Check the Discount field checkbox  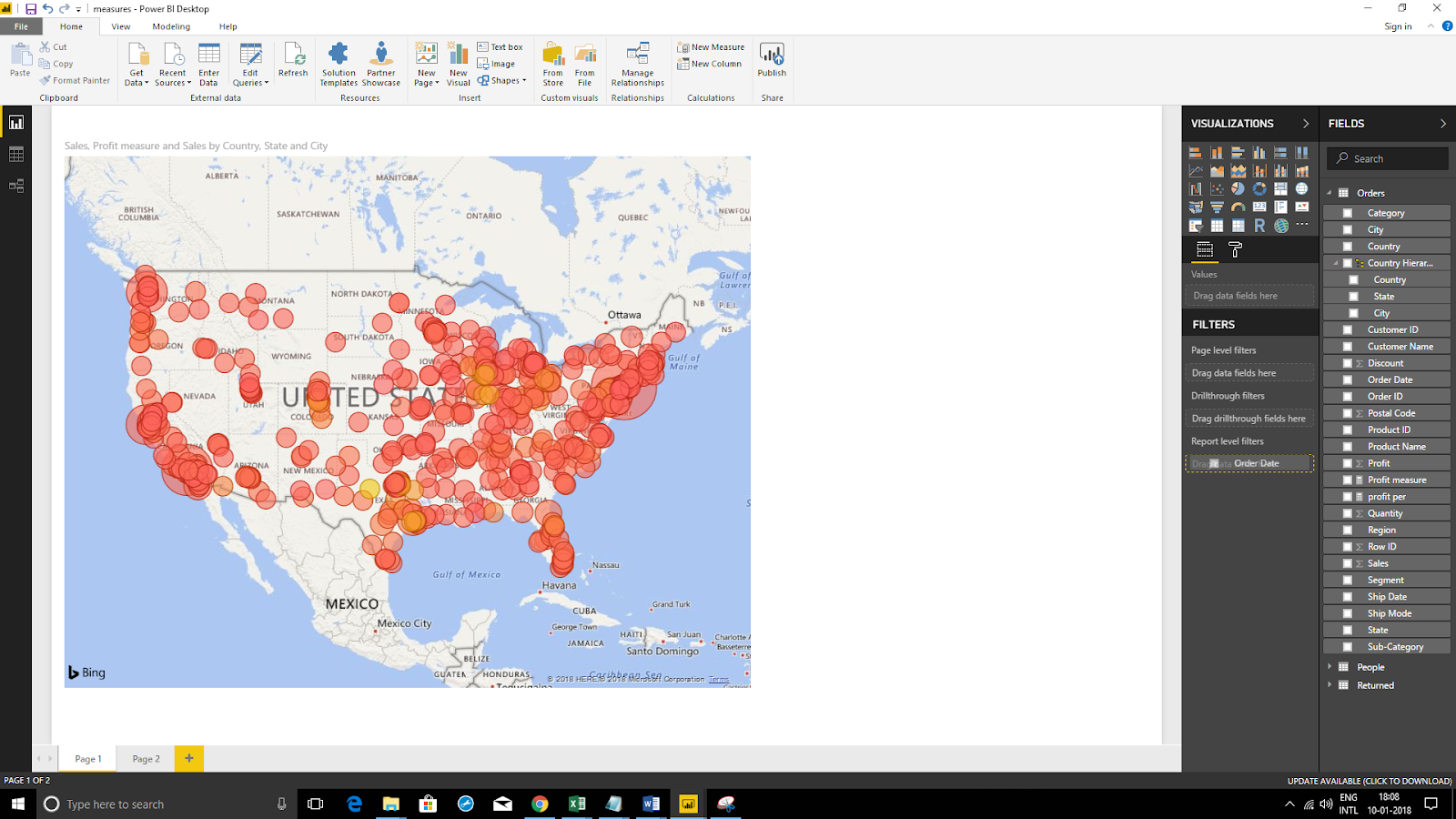click(1348, 363)
